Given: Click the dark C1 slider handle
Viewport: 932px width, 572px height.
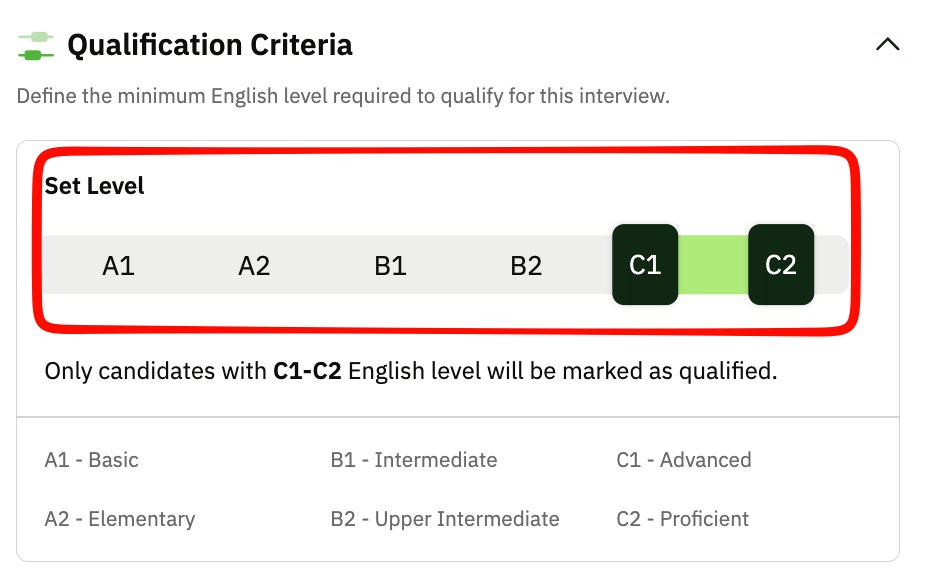Looking at the screenshot, I should 645,265.
